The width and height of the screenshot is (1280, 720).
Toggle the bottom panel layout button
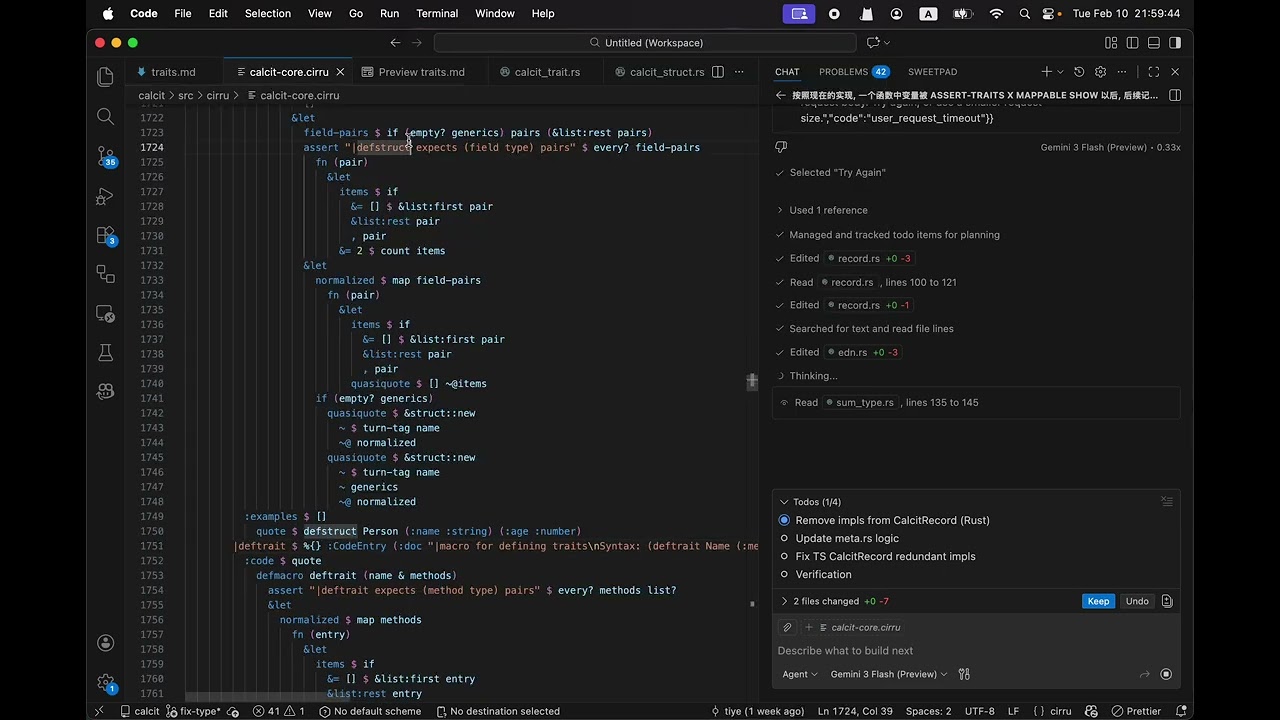pos(1153,43)
